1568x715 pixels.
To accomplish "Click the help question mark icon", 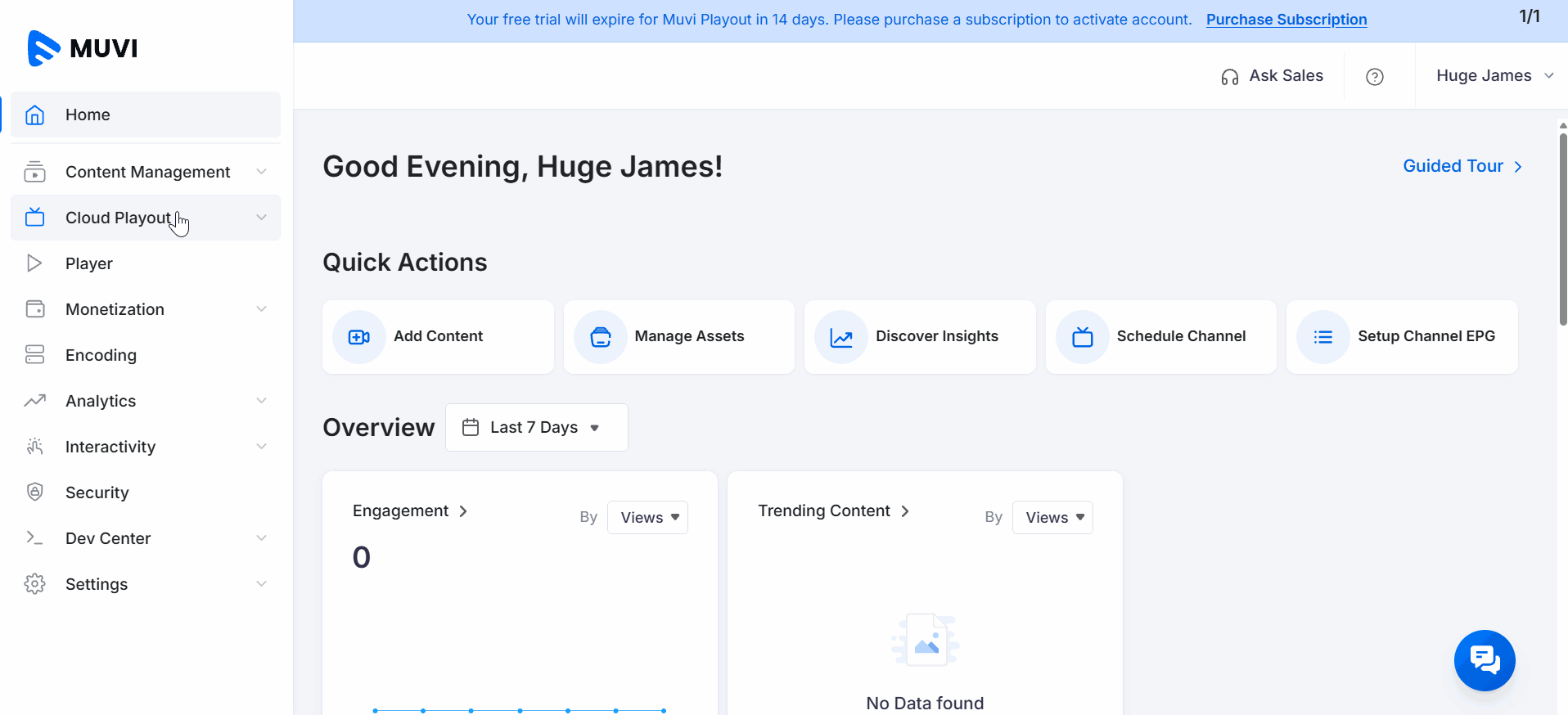I will coord(1375,77).
